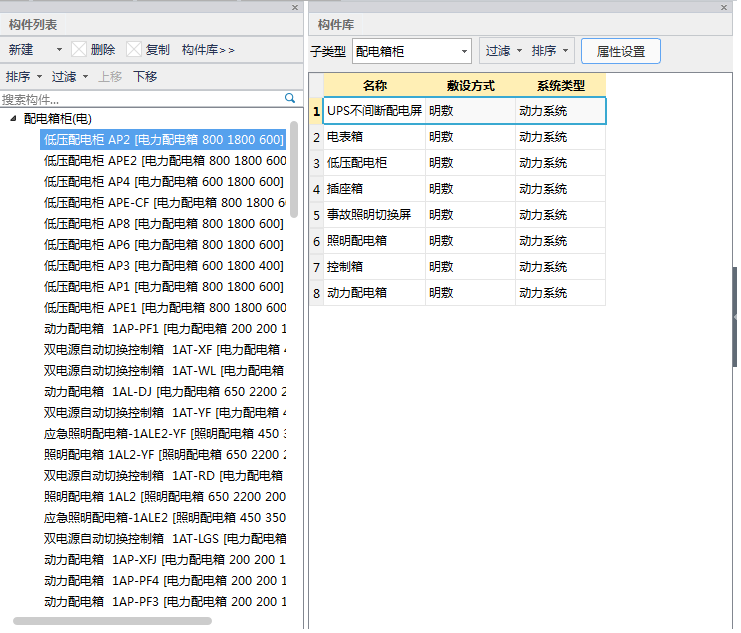The width and height of the screenshot is (741, 633).
Task: Select 低压配电柜 AP4 in the component tree
Action: click(164, 181)
